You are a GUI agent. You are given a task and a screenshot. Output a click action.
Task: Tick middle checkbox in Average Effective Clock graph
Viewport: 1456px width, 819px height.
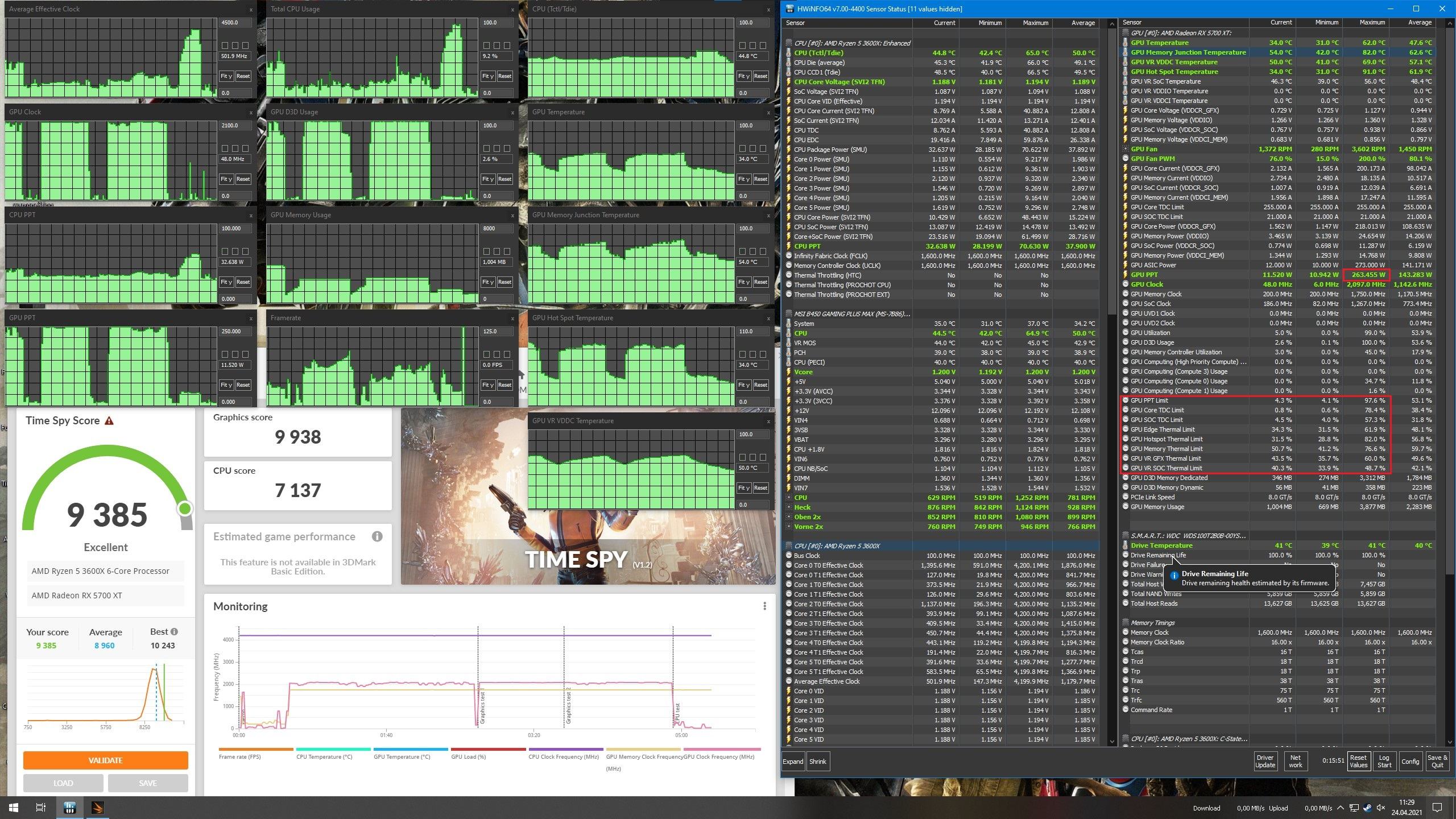[x=235, y=45]
